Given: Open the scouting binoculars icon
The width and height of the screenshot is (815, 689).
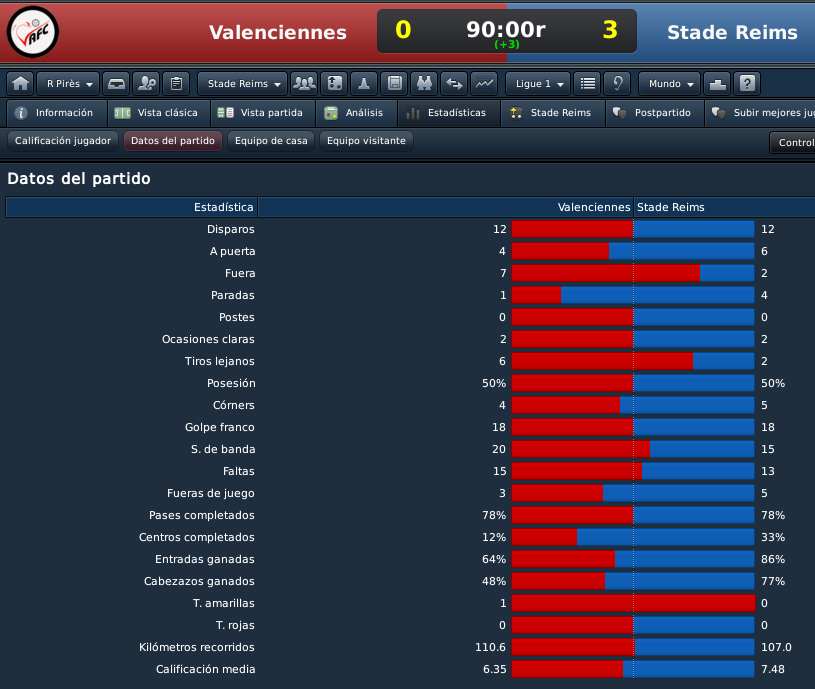Looking at the screenshot, I should click(425, 84).
